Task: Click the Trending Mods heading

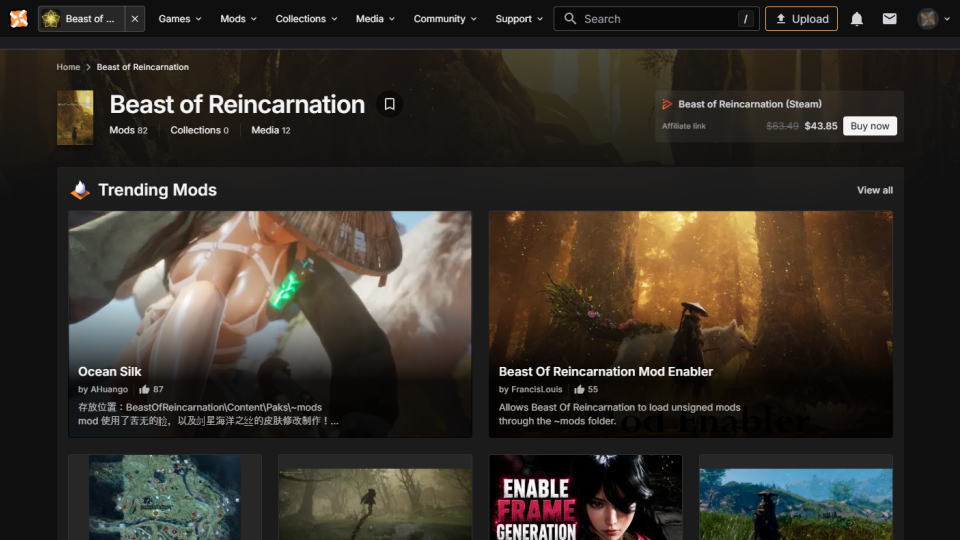Action: [157, 190]
